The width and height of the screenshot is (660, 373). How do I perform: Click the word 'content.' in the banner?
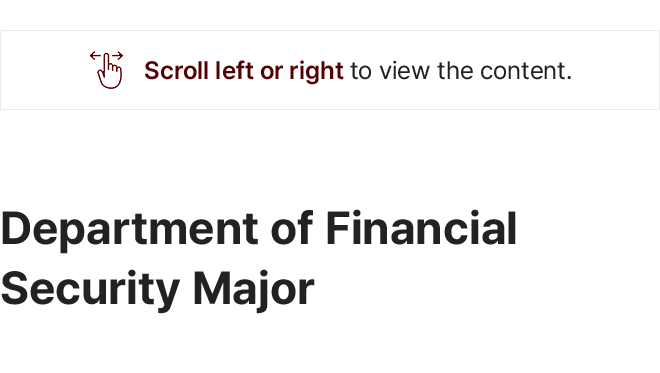(x=526, y=71)
